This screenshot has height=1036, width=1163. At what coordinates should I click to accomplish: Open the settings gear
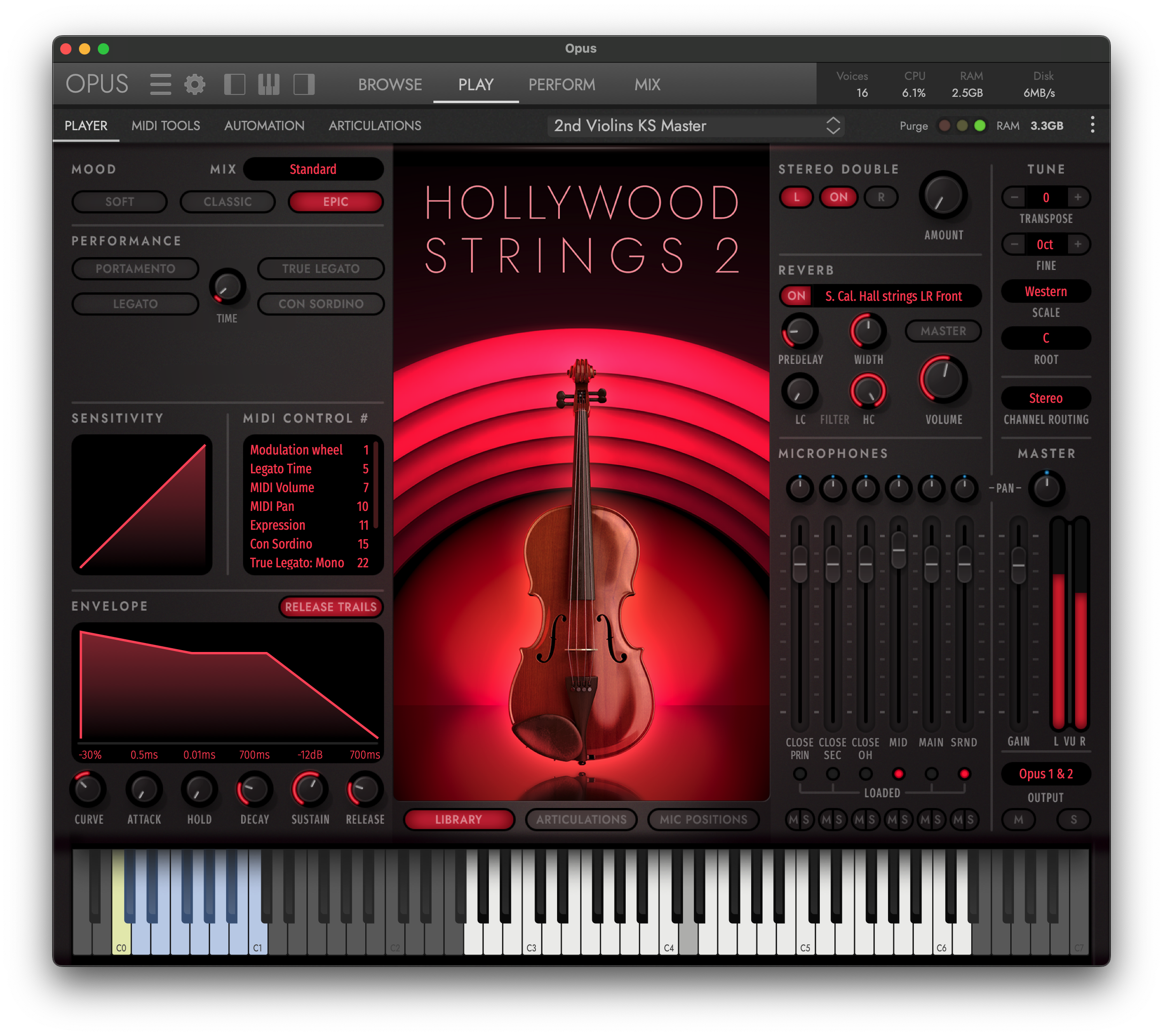[x=195, y=84]
